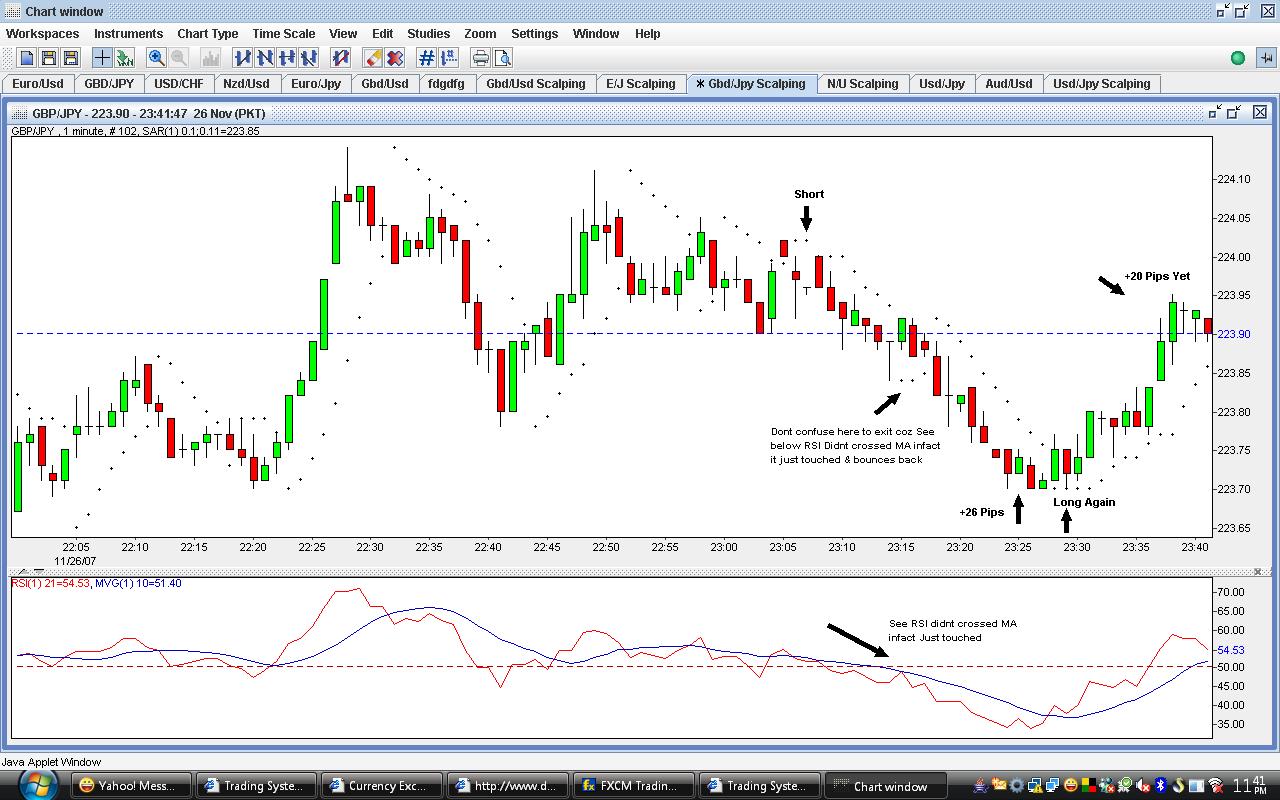
Task: Open the Studies menu
Action: (428, 33)
